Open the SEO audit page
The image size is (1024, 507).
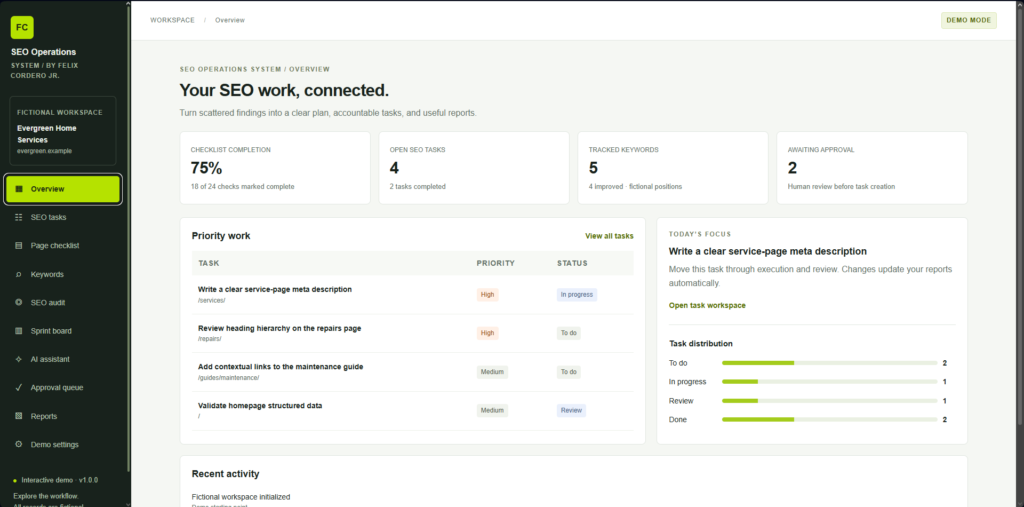pyautogui.click(x=63, y=303)
